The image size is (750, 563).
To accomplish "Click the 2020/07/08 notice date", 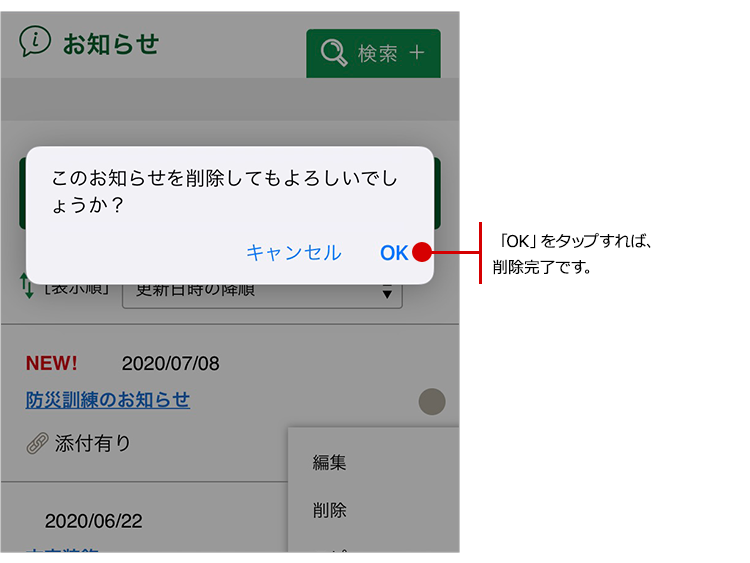I will click(170, 363).
